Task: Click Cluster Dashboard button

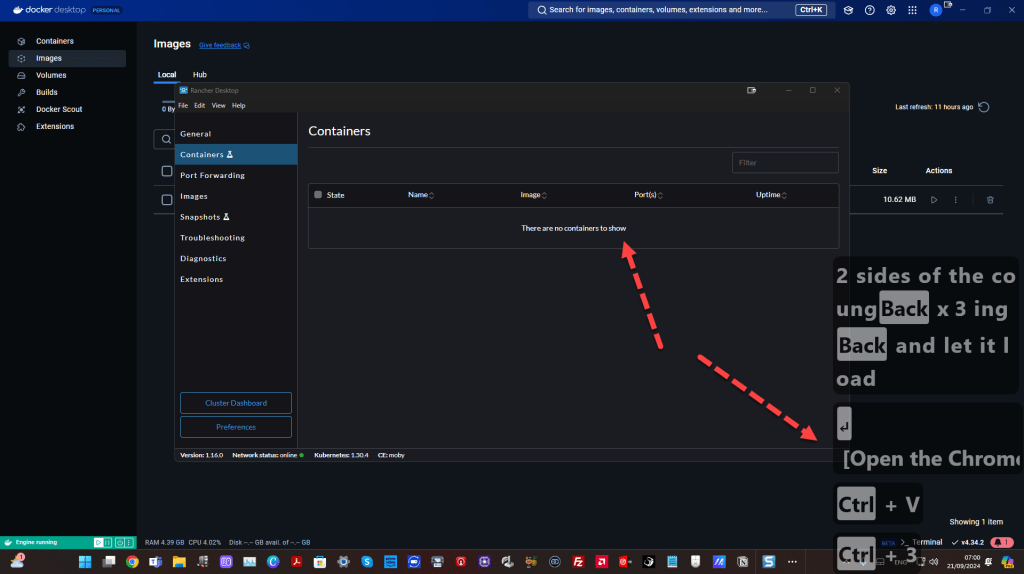Action: point(236,403)
